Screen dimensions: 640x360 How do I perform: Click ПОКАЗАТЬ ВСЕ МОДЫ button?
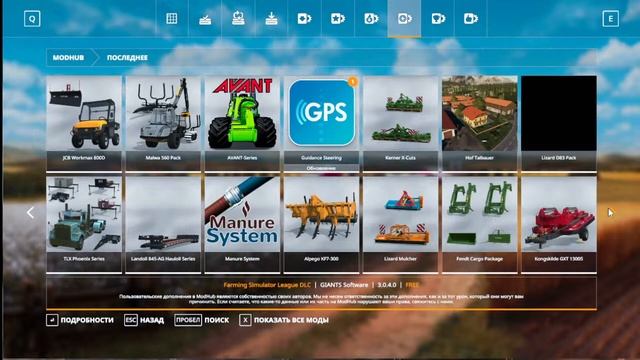[284, 320]
